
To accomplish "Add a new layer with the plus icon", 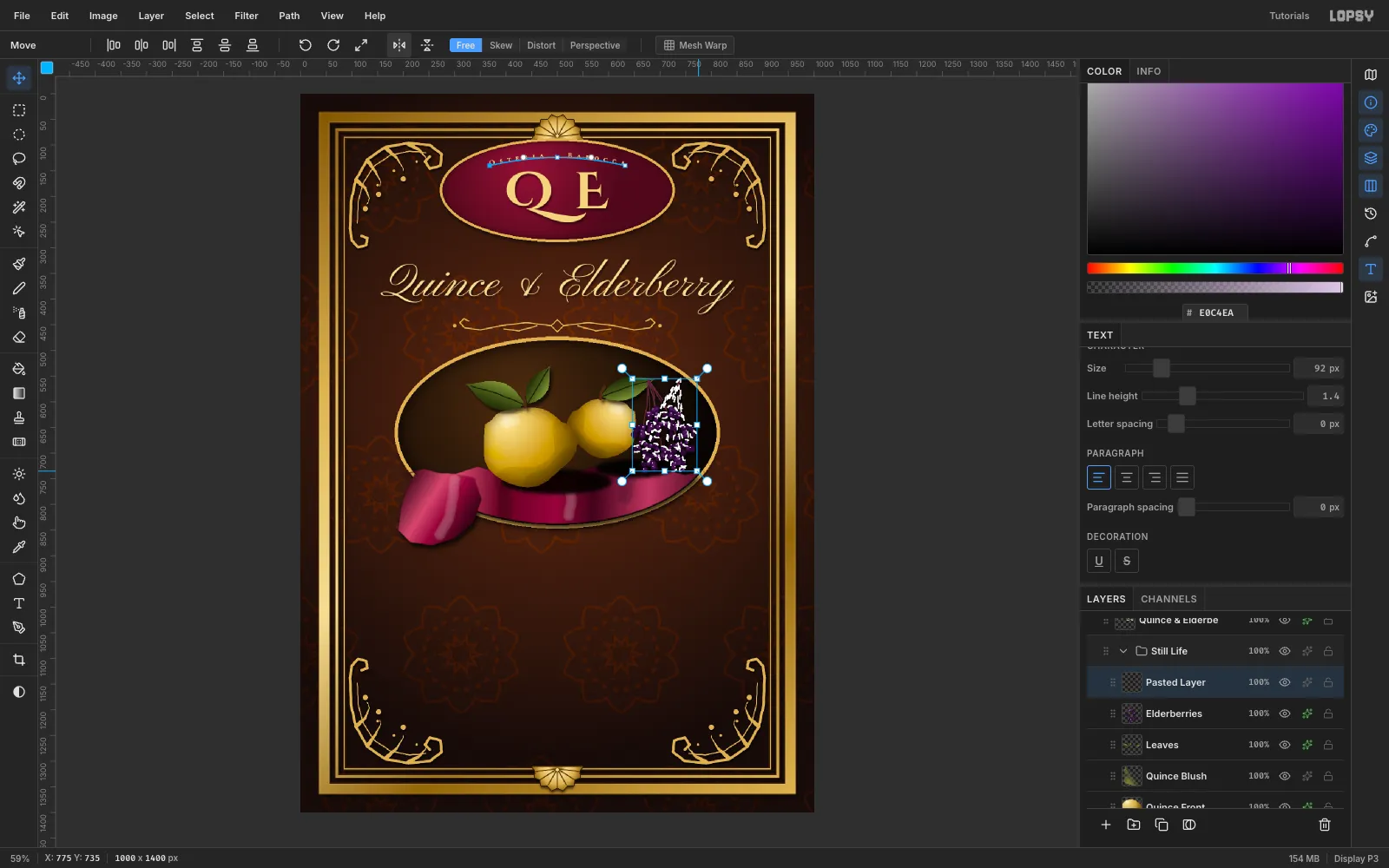I will tap(1106, 825).
